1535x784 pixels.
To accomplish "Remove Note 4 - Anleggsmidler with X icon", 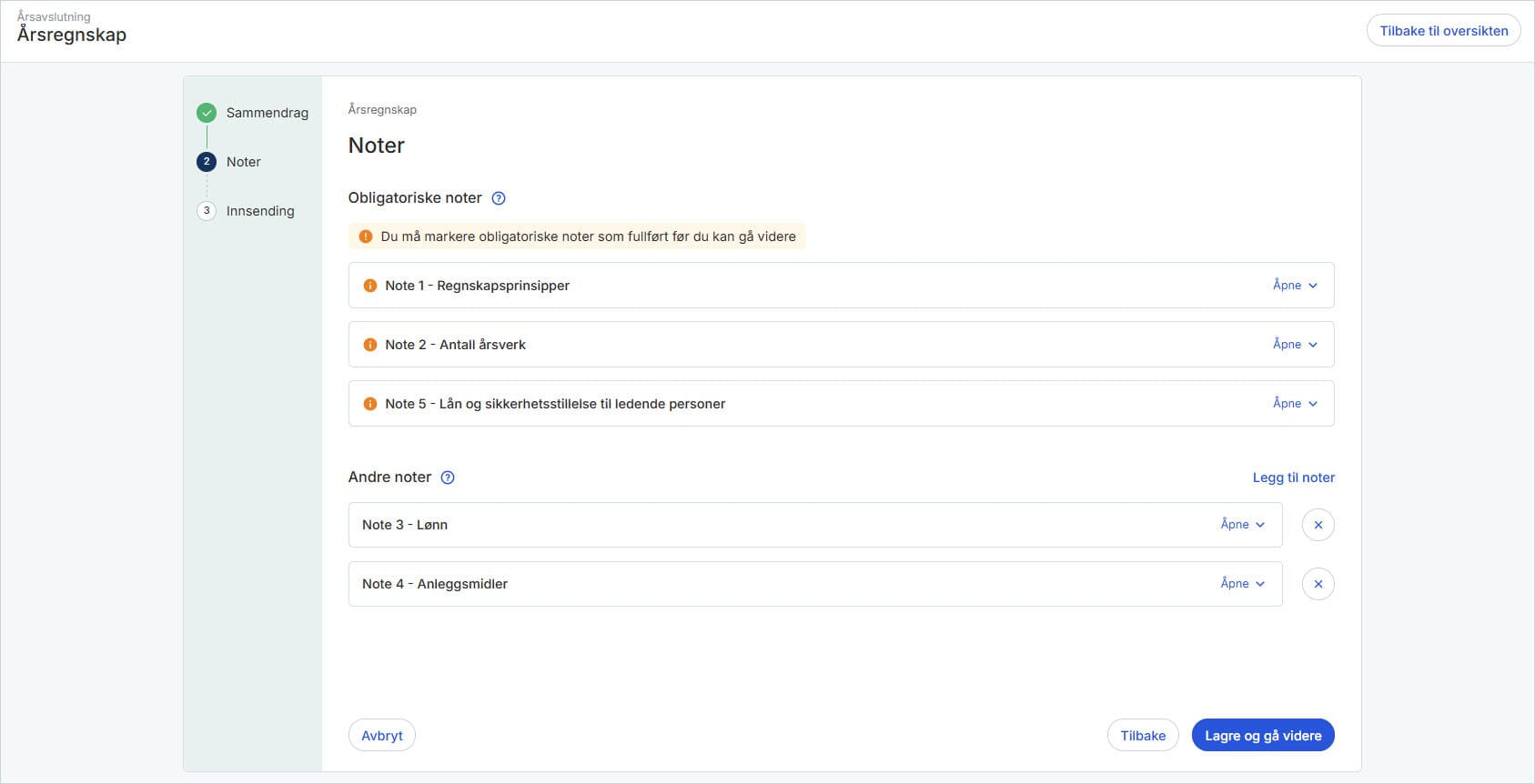I will [1318, 584].
